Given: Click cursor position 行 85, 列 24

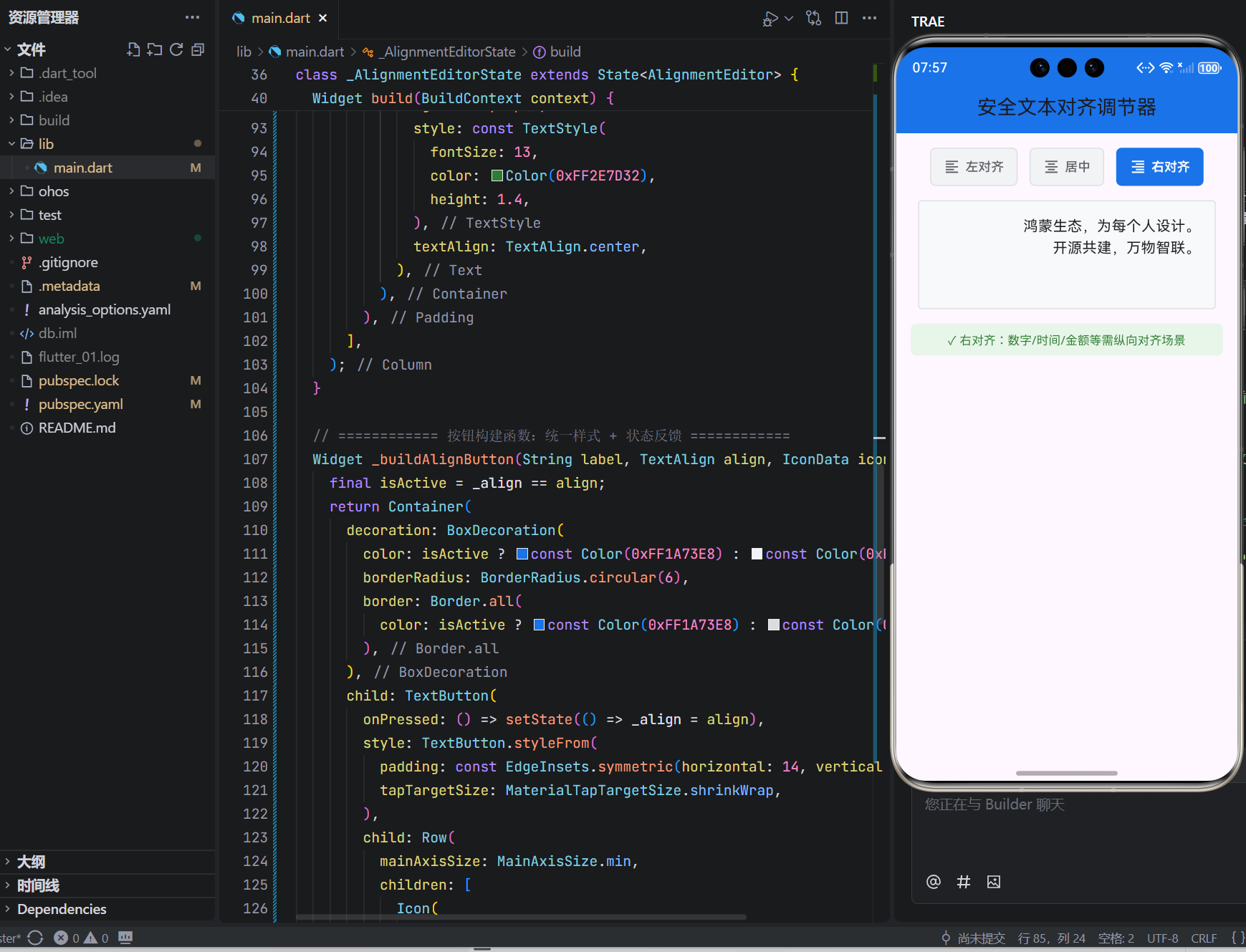Looking at the screenshot, I should tap(1051, 938).
